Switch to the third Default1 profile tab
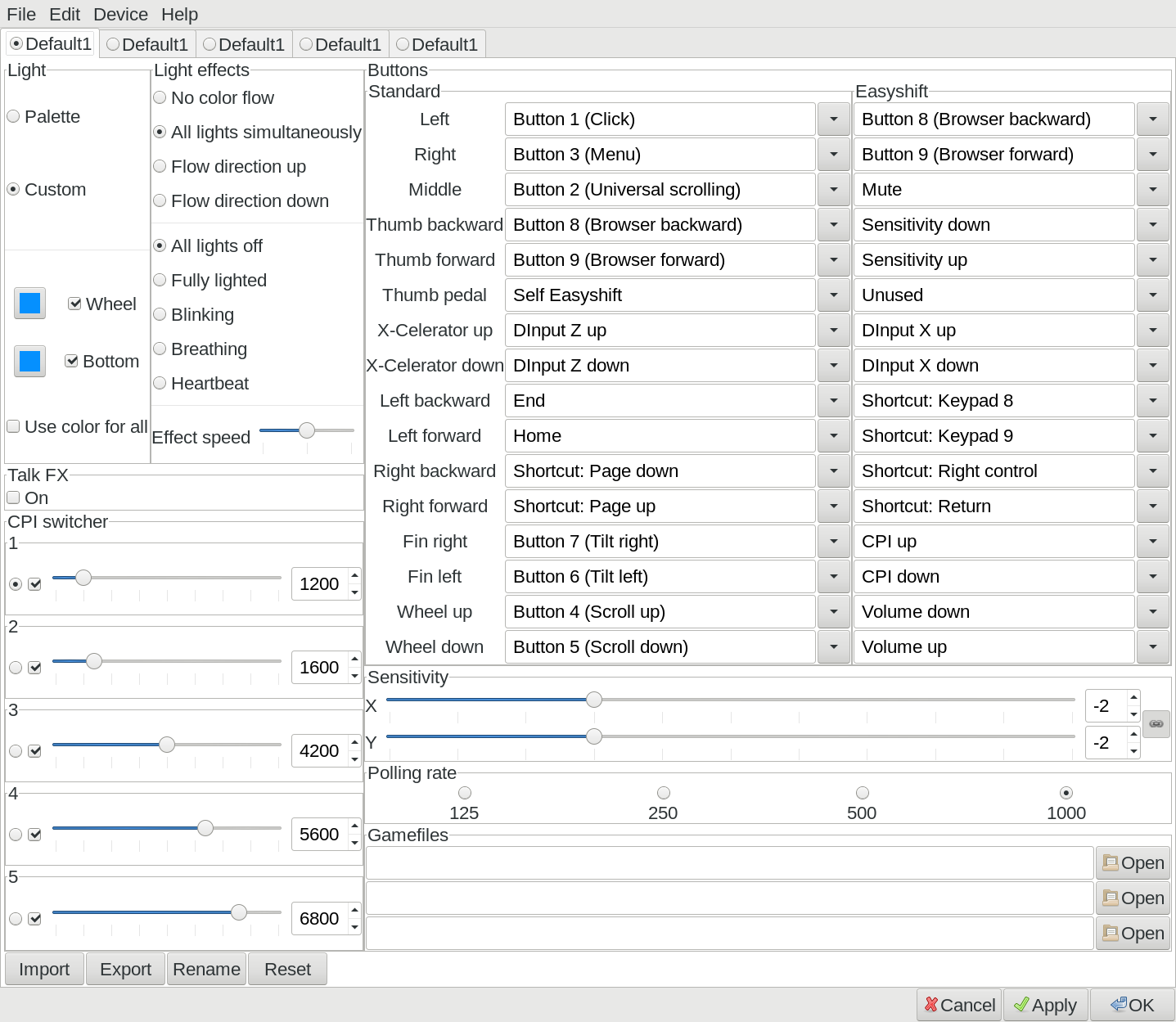 (244, 44)
